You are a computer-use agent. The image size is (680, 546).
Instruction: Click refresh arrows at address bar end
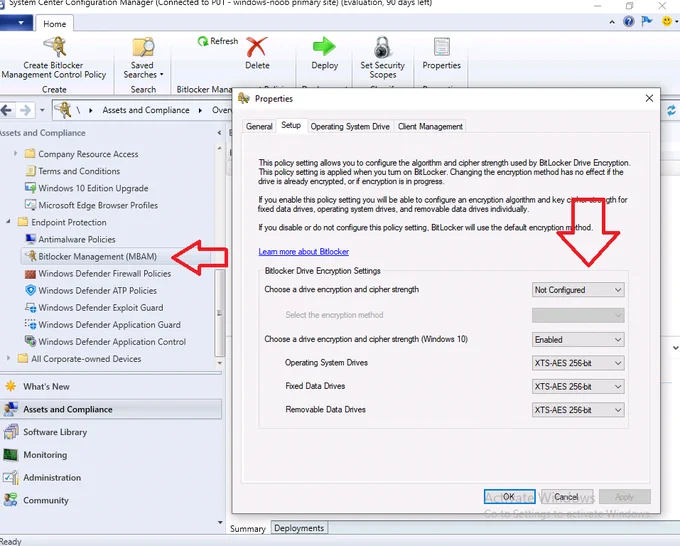671,110
